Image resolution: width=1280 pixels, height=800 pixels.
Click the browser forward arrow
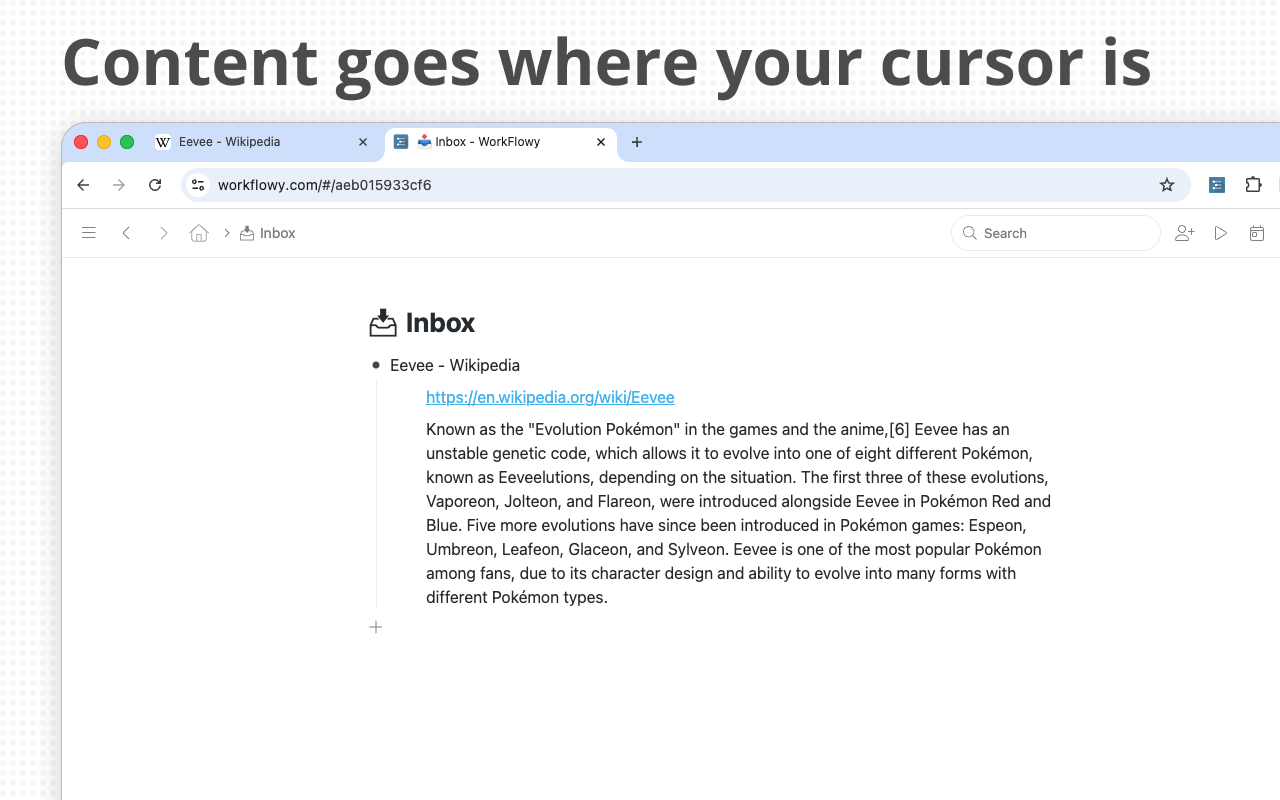[x=119, y=185]
